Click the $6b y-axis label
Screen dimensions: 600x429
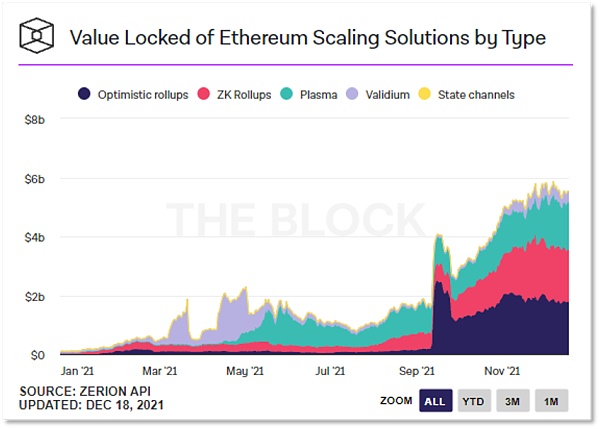pos(34,179)
